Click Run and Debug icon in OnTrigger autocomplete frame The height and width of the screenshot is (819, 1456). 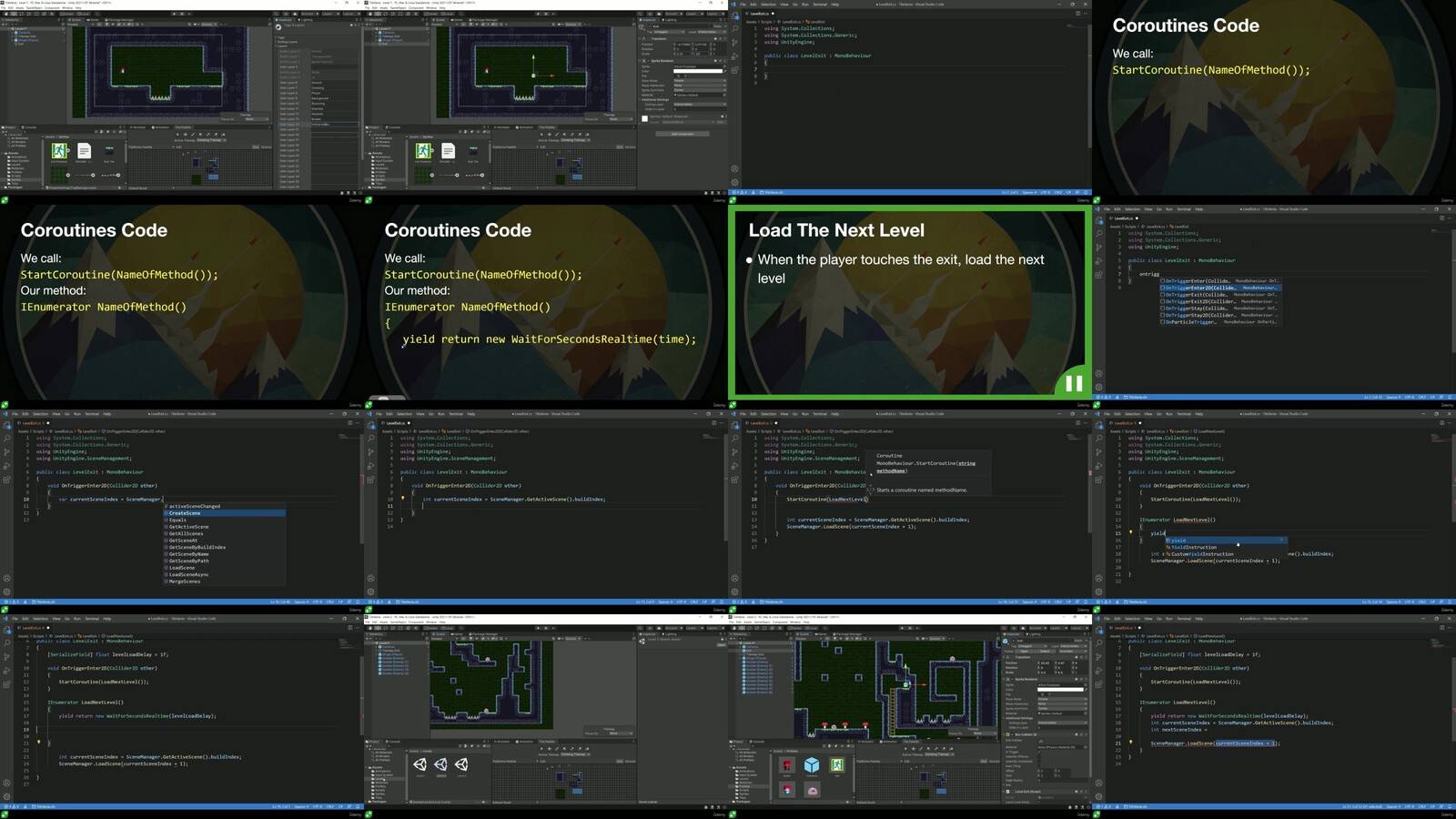click(x=1099, y=261)
